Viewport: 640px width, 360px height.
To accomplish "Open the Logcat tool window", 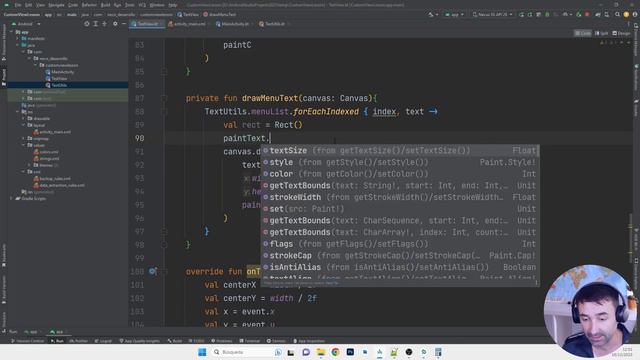I will pos(103,341).
